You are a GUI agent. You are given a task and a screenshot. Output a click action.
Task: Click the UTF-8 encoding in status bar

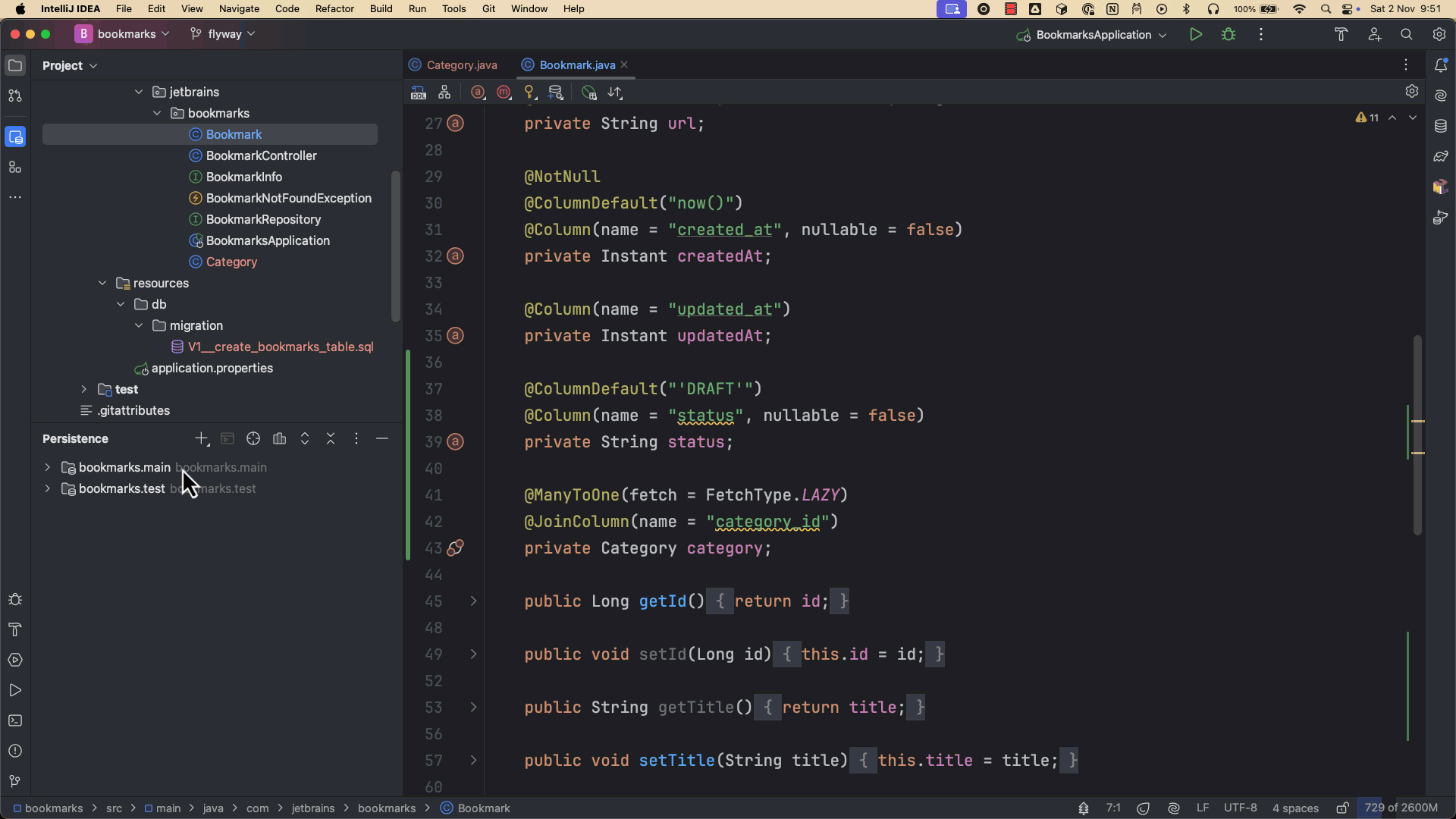pyautogui.click(x=1240, y=808)
